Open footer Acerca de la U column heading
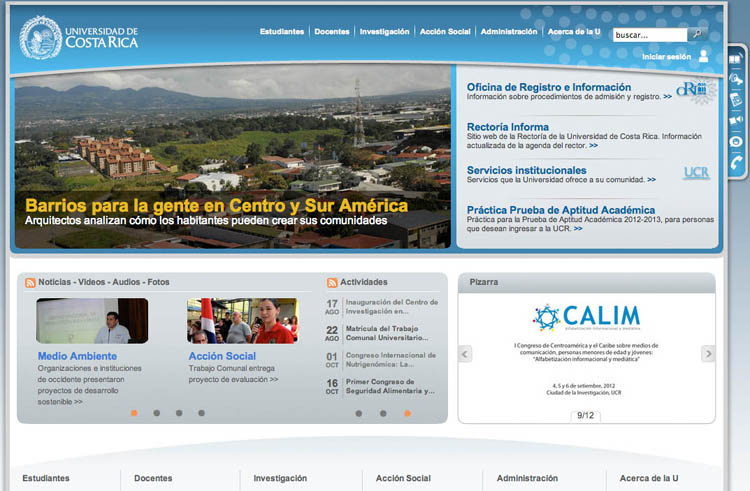Image resolution: width=750 pixels, height=491 pixels. point(649,478)
